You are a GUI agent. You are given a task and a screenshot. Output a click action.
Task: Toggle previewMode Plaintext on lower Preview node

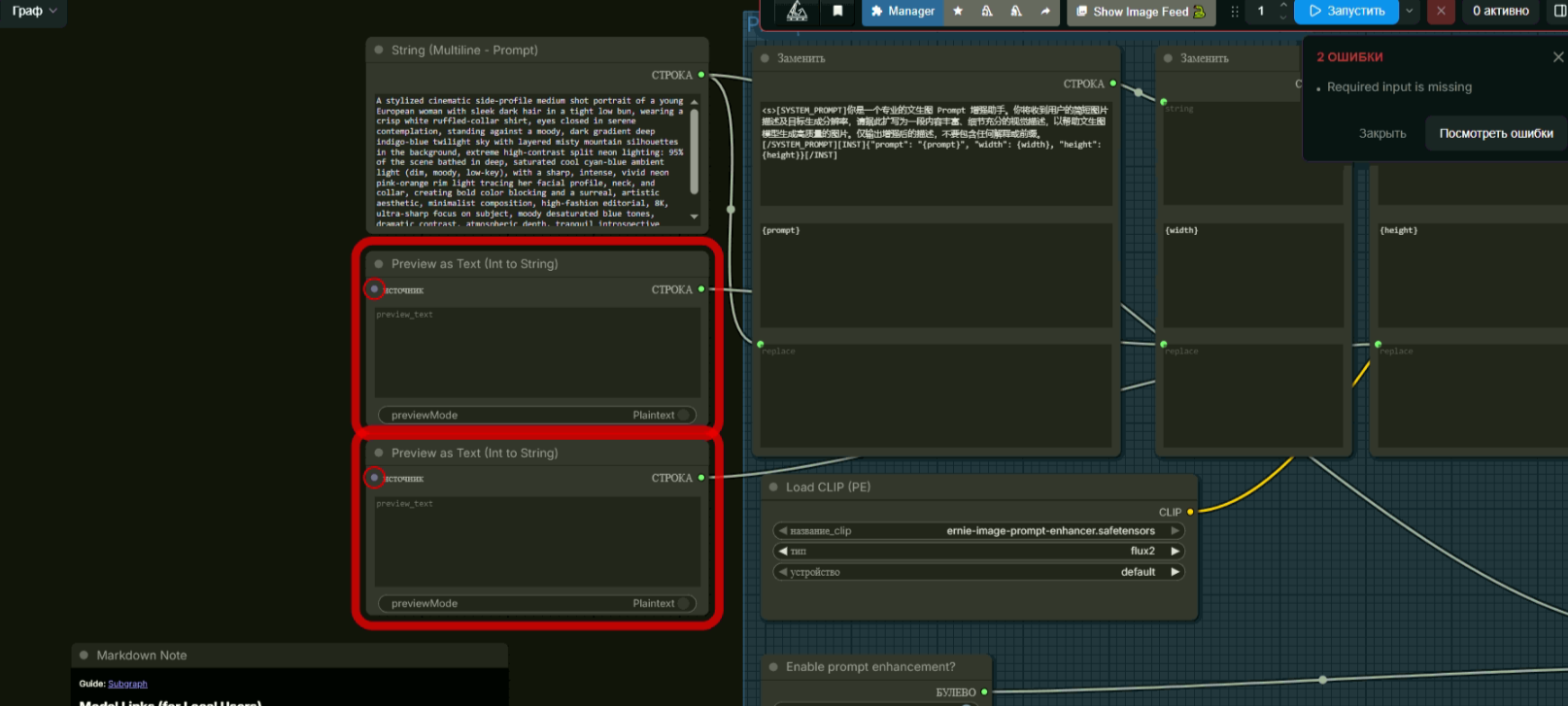pyautogui.click(x=536, y=603)
